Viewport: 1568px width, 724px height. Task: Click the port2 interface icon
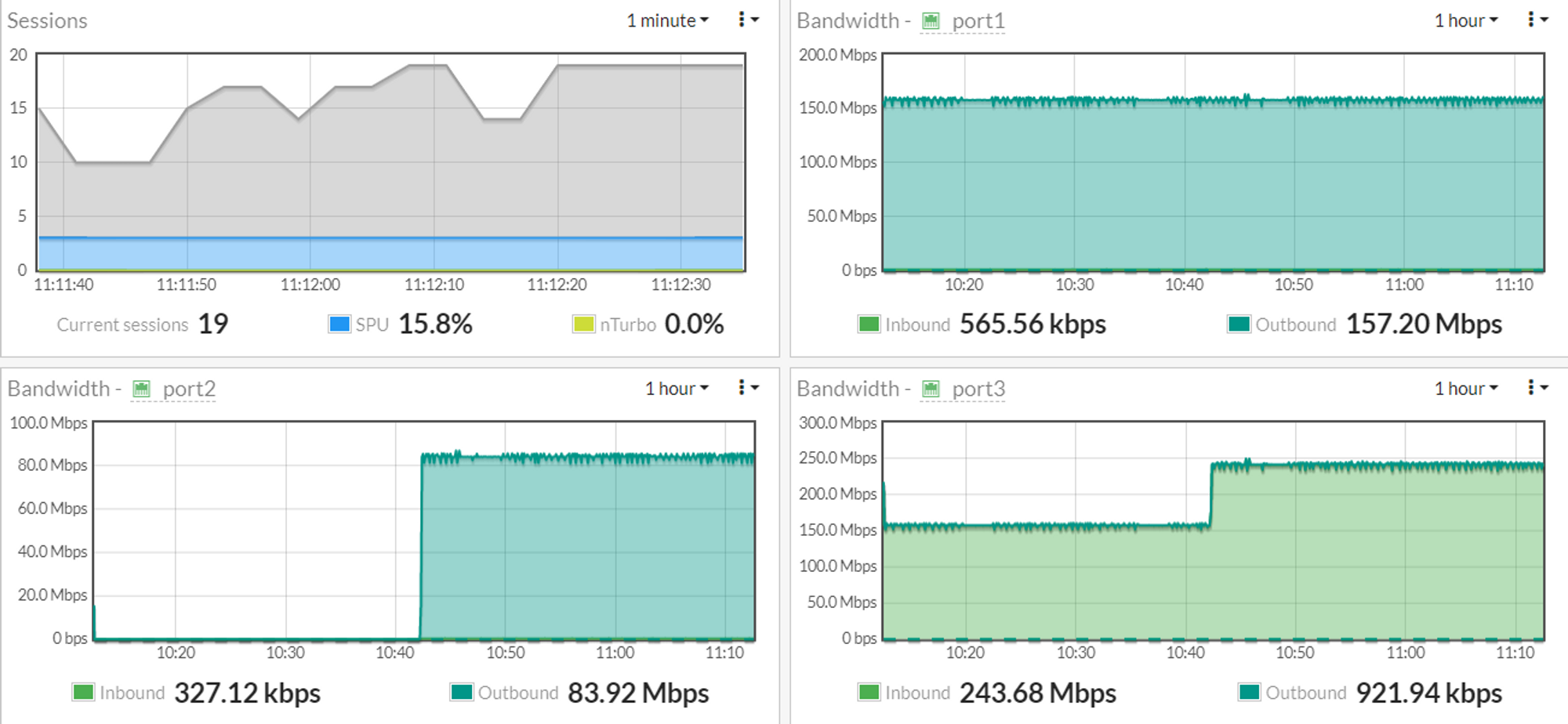click(141, 389)
